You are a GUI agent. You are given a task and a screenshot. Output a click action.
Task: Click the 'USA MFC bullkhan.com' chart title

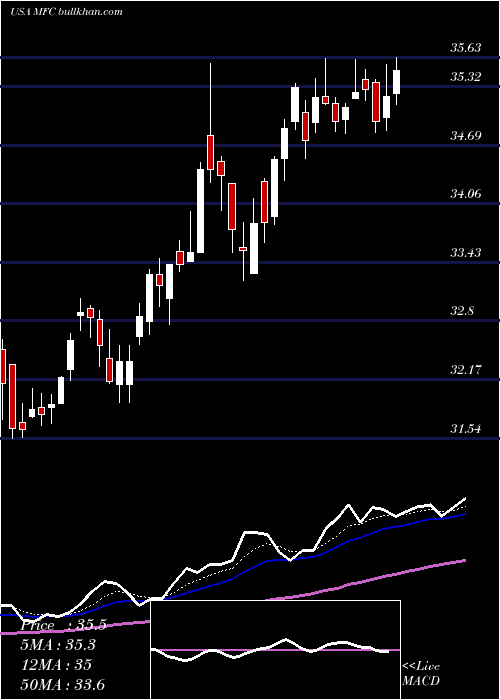[67, 11]
